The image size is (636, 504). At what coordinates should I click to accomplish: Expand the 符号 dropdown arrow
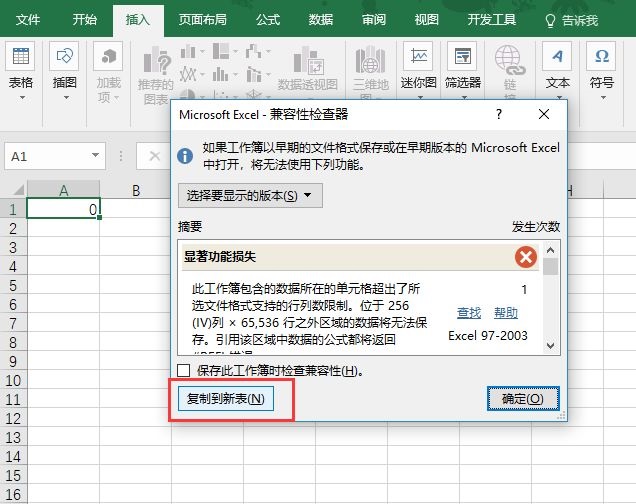[x=603, y=98]
